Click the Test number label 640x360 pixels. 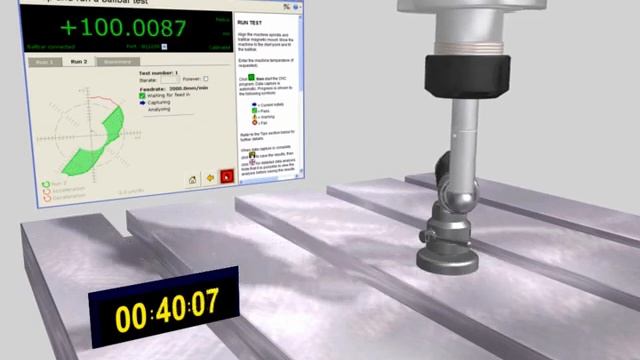pyautogui.click(x=158, y=73)
